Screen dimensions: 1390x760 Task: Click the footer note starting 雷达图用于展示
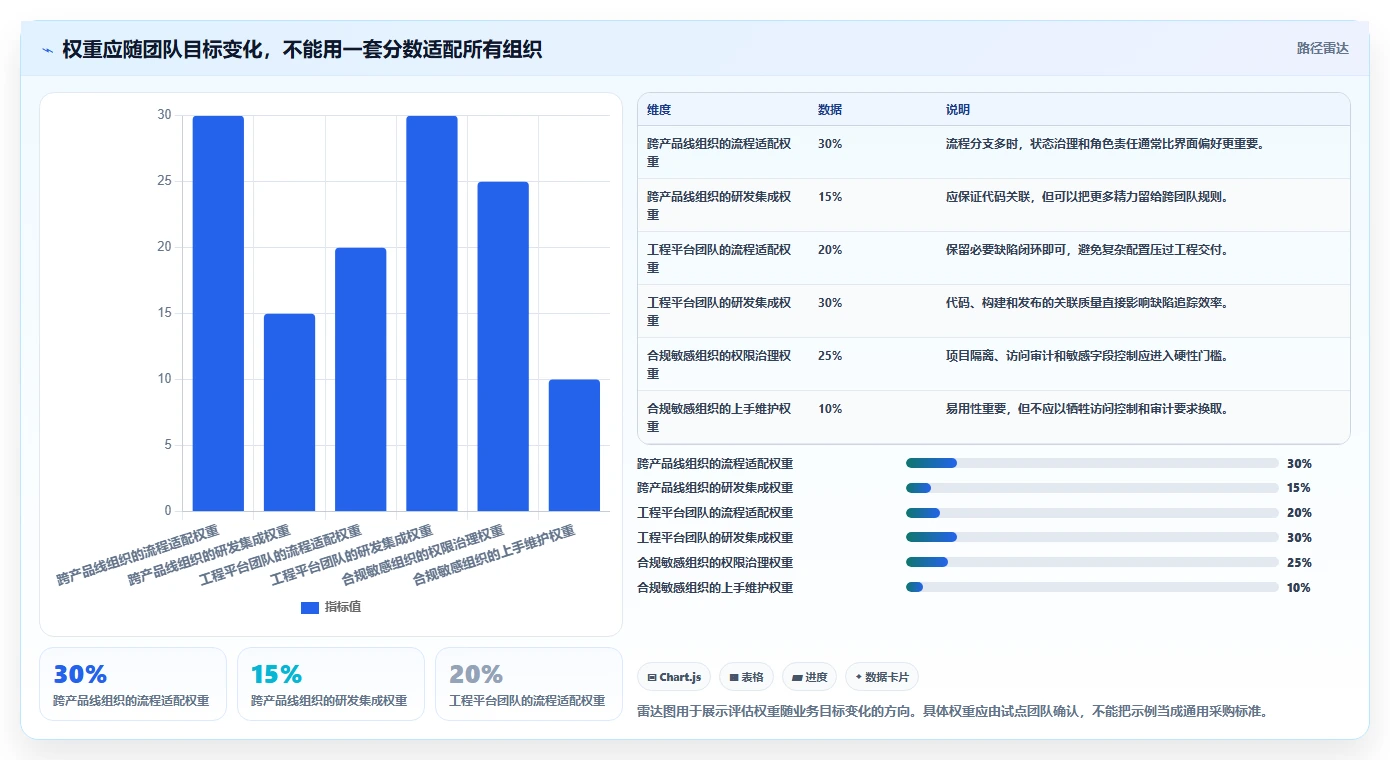(x=952, y=712)
